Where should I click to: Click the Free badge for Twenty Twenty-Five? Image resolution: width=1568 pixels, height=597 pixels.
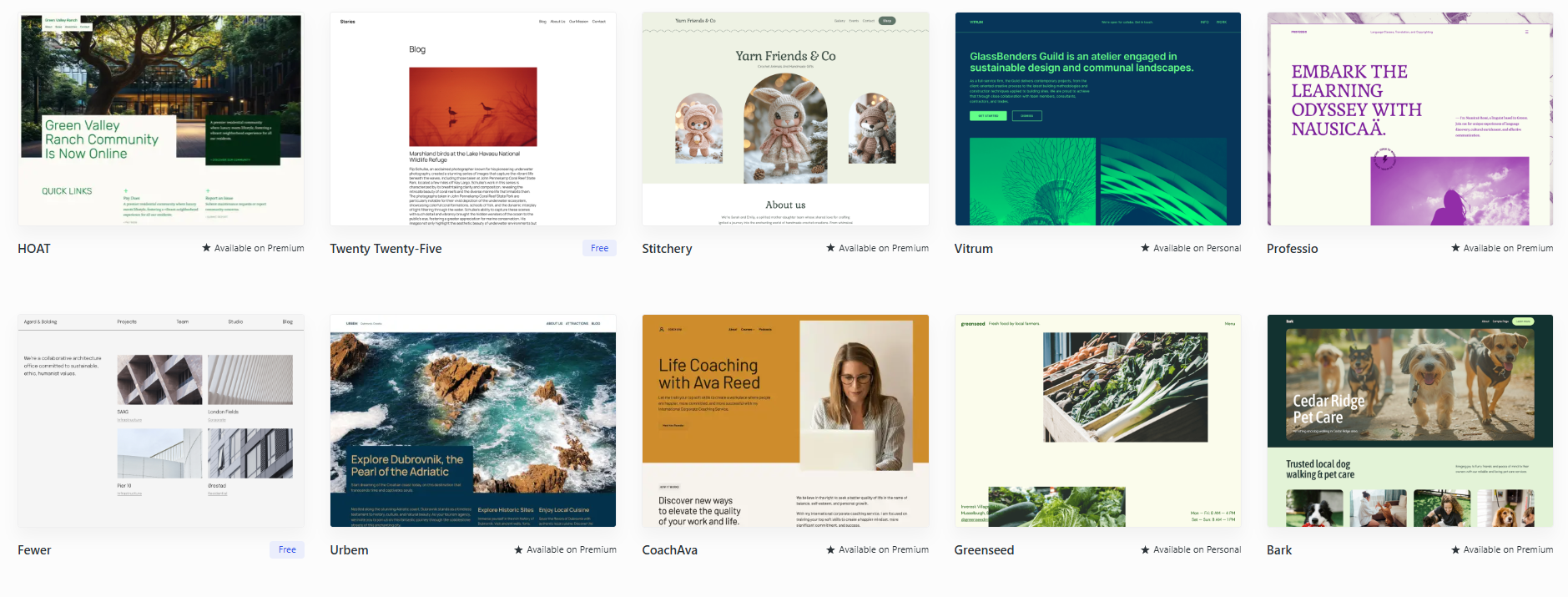599,248
